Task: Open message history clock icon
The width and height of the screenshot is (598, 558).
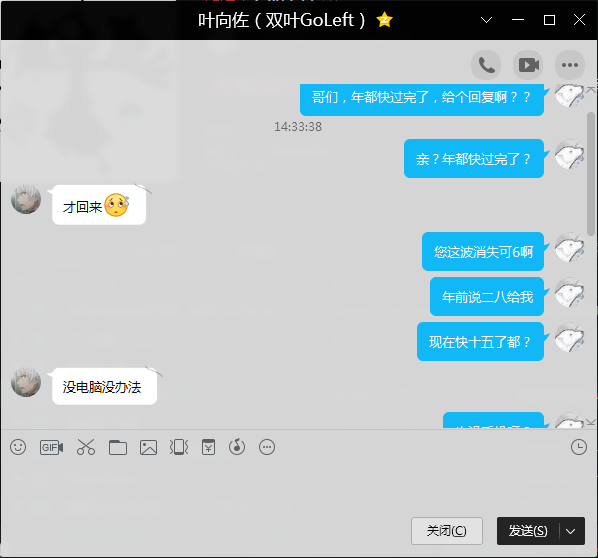Action: click(x=579, y=447)
